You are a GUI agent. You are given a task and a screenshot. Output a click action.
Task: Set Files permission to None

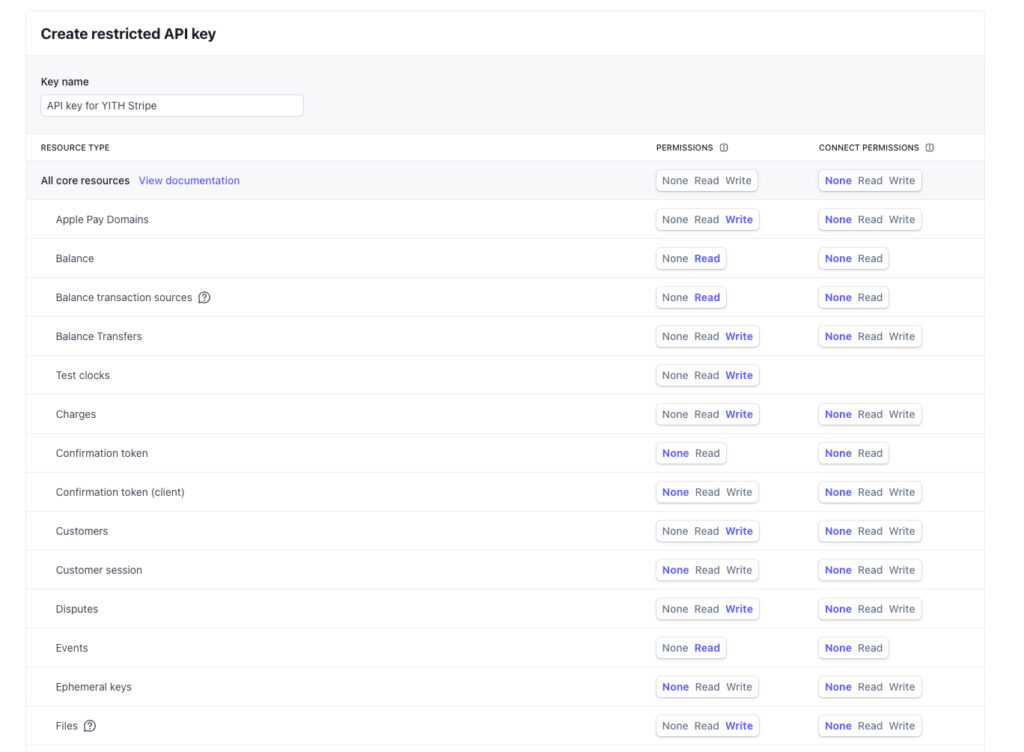click(x=675, y=726)
